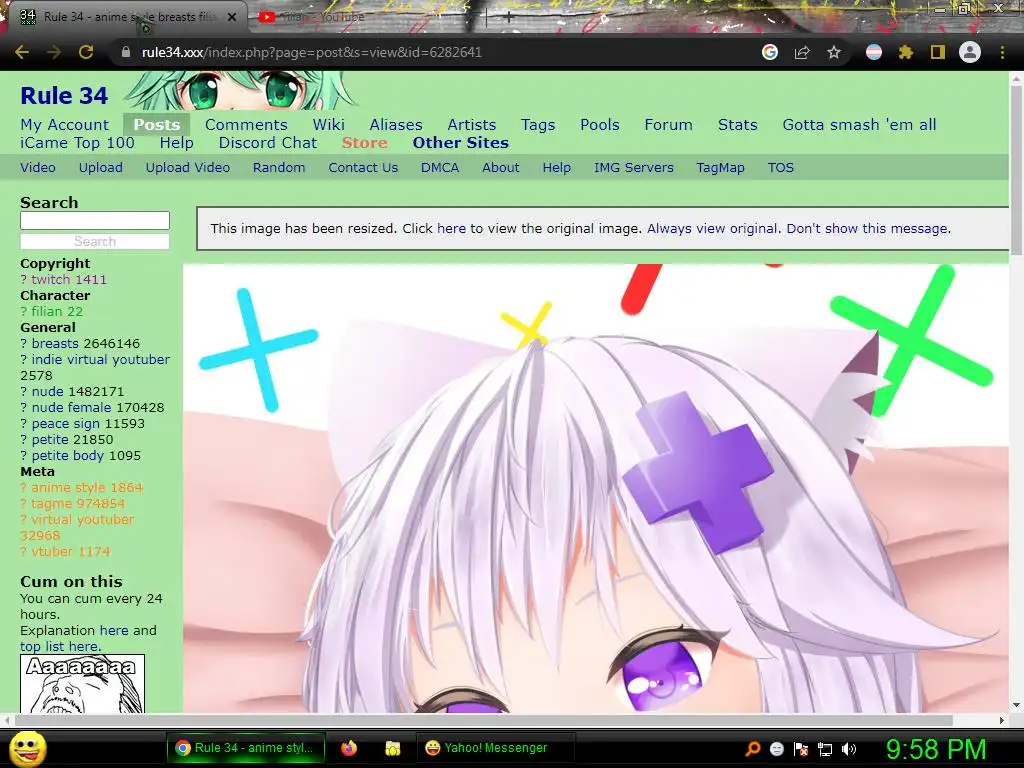The height and width of the screenshot is (768, 1024).
Task: Open Help in the top navigation
Action: [x=176, y=143]
